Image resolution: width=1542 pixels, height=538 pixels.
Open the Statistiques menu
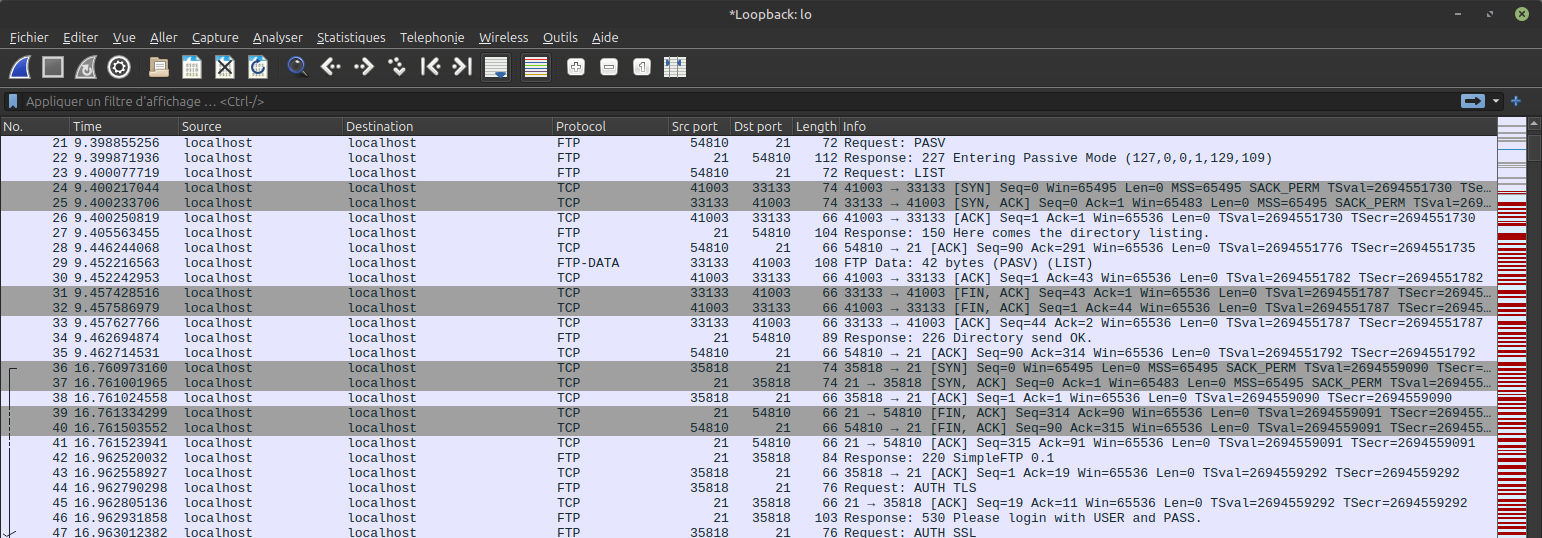point(351,37)
